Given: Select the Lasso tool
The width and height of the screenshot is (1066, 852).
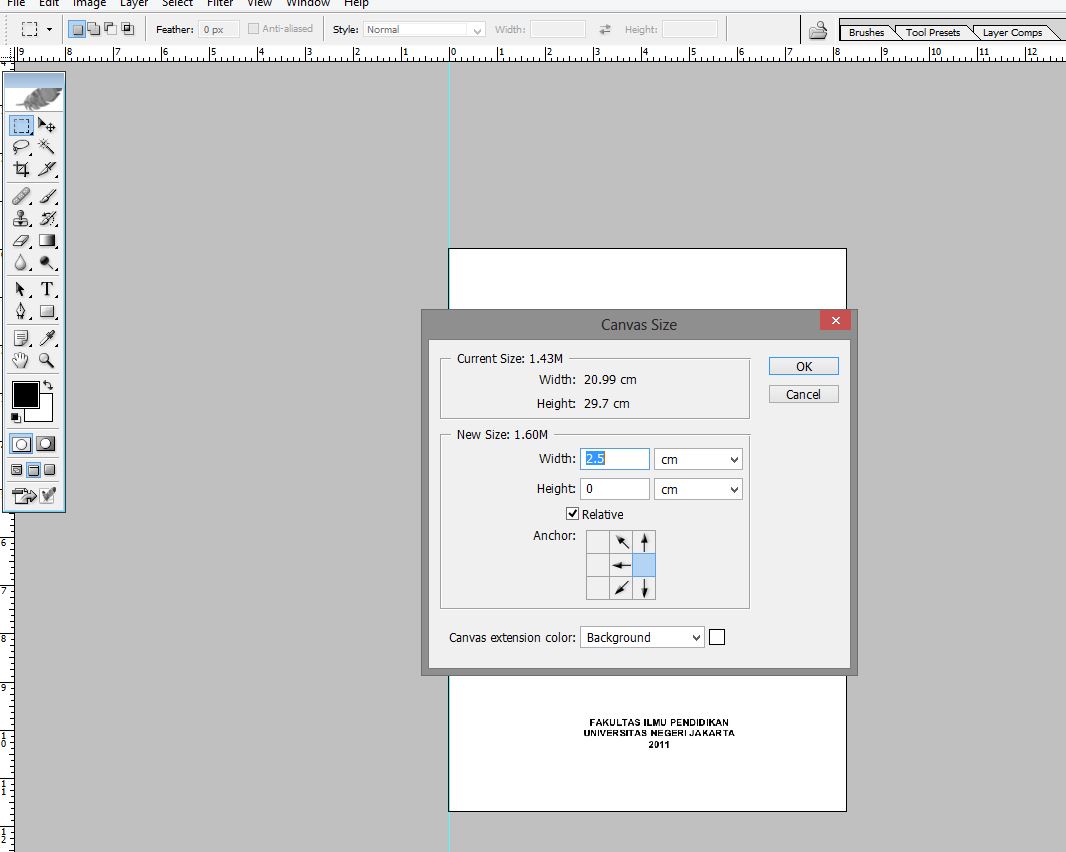Looking at the screenshot, I should 20,147.
